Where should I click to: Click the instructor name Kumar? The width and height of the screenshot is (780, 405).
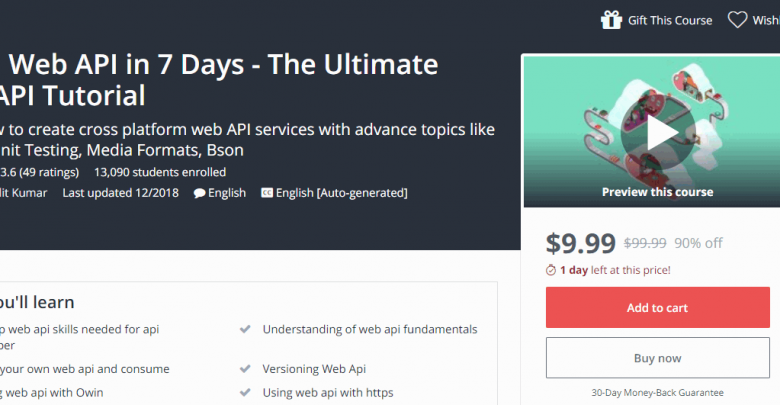click(x=29, y=193)
